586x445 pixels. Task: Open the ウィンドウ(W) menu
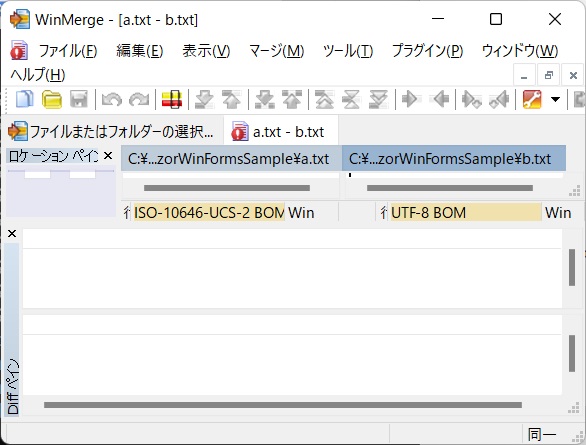click(x=520, y=51)
